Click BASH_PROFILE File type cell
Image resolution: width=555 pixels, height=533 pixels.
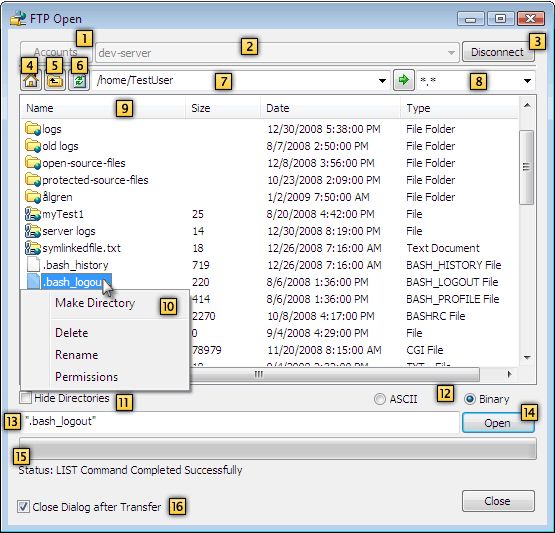(452, 299)
